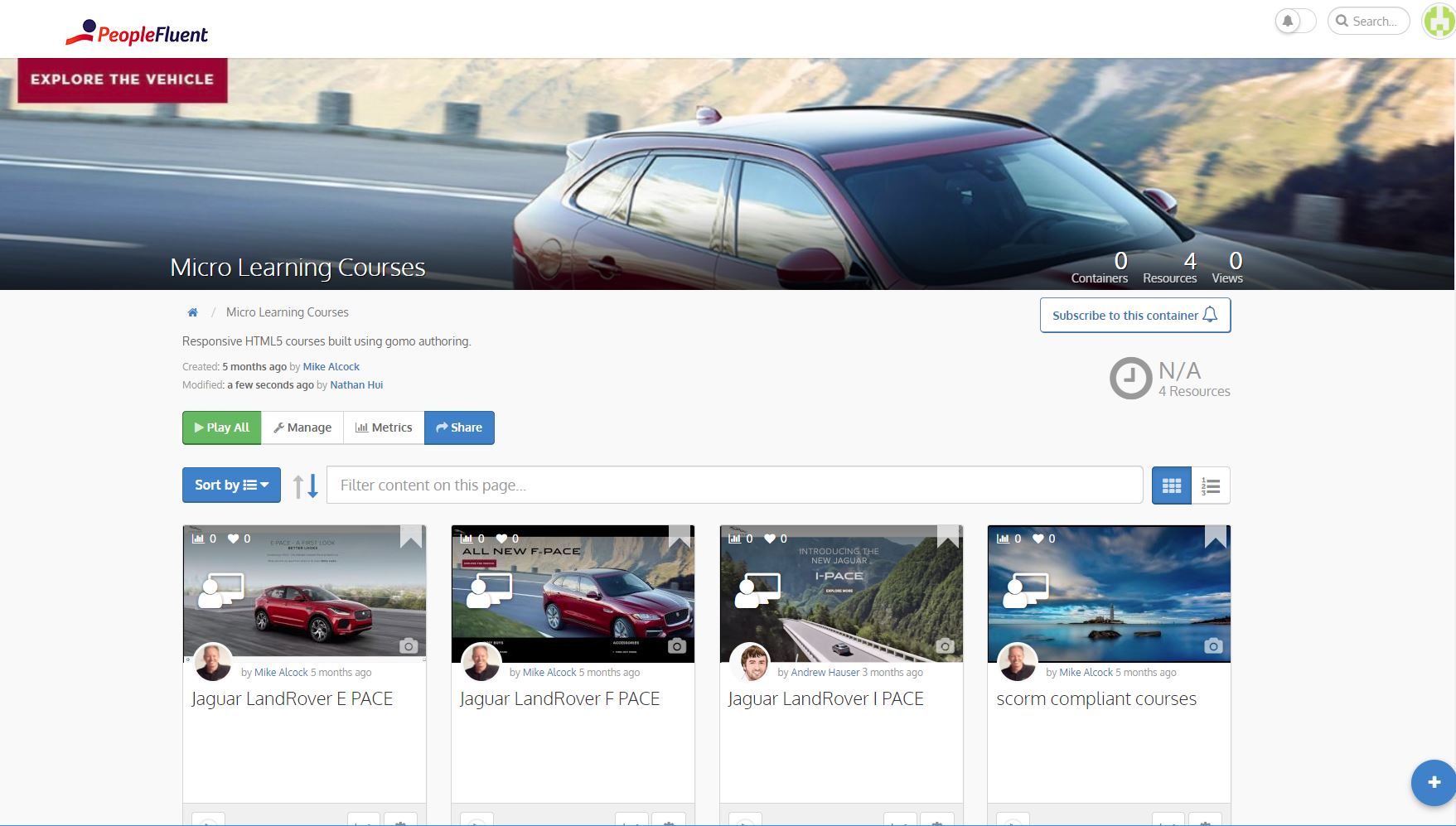Click the Jaguar LandRover I PACE thumbnail image
This screenshot has width=1456, height=826.
[x=841, y=593]
